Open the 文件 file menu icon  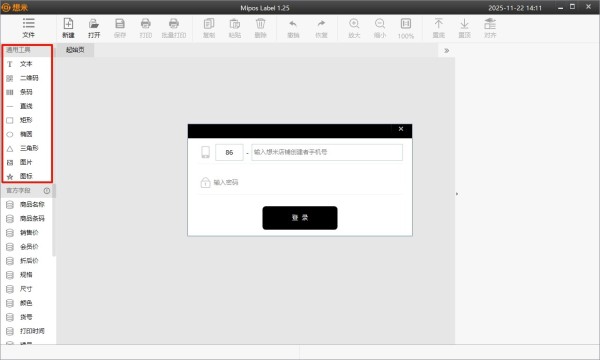[28, 23]
